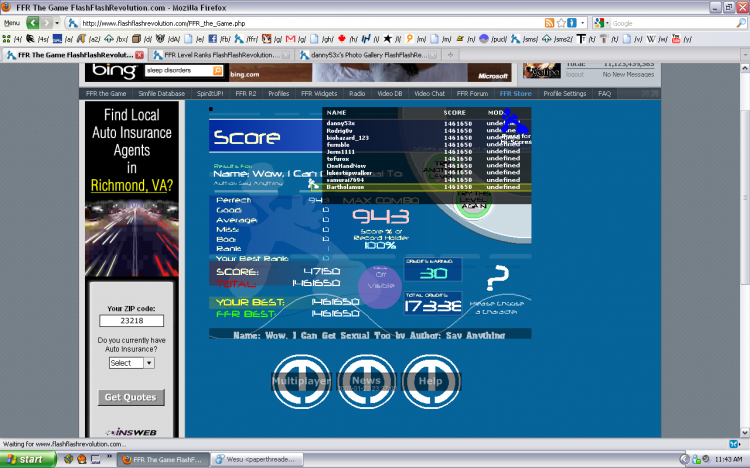Open Video Chat nav item
The width and height of the screenshot is (750, 468).
pos(429,94)
